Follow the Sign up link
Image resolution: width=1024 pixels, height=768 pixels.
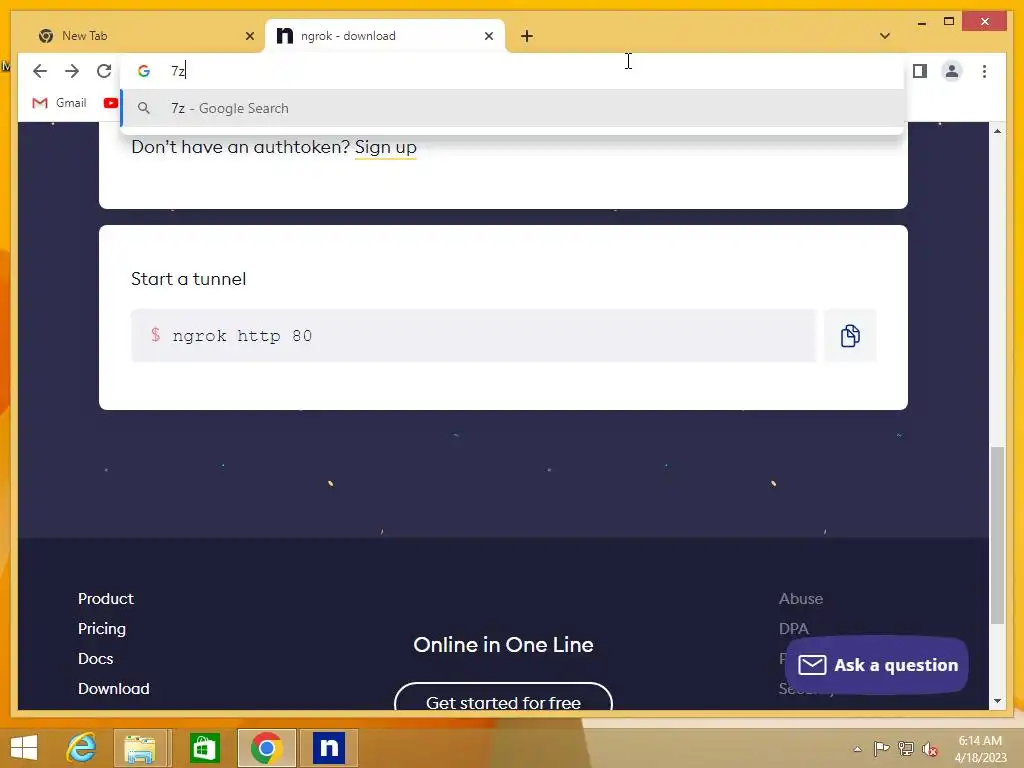385,147
